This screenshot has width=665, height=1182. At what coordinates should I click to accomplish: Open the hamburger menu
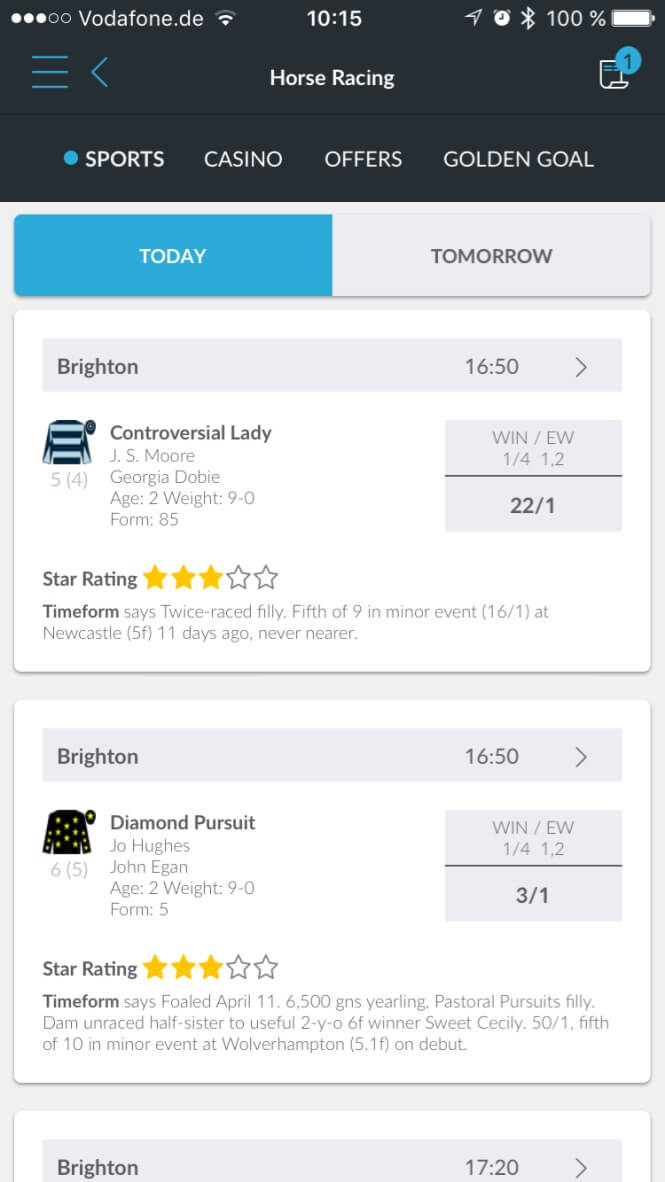pyautogui.click(x=50, y=72)
